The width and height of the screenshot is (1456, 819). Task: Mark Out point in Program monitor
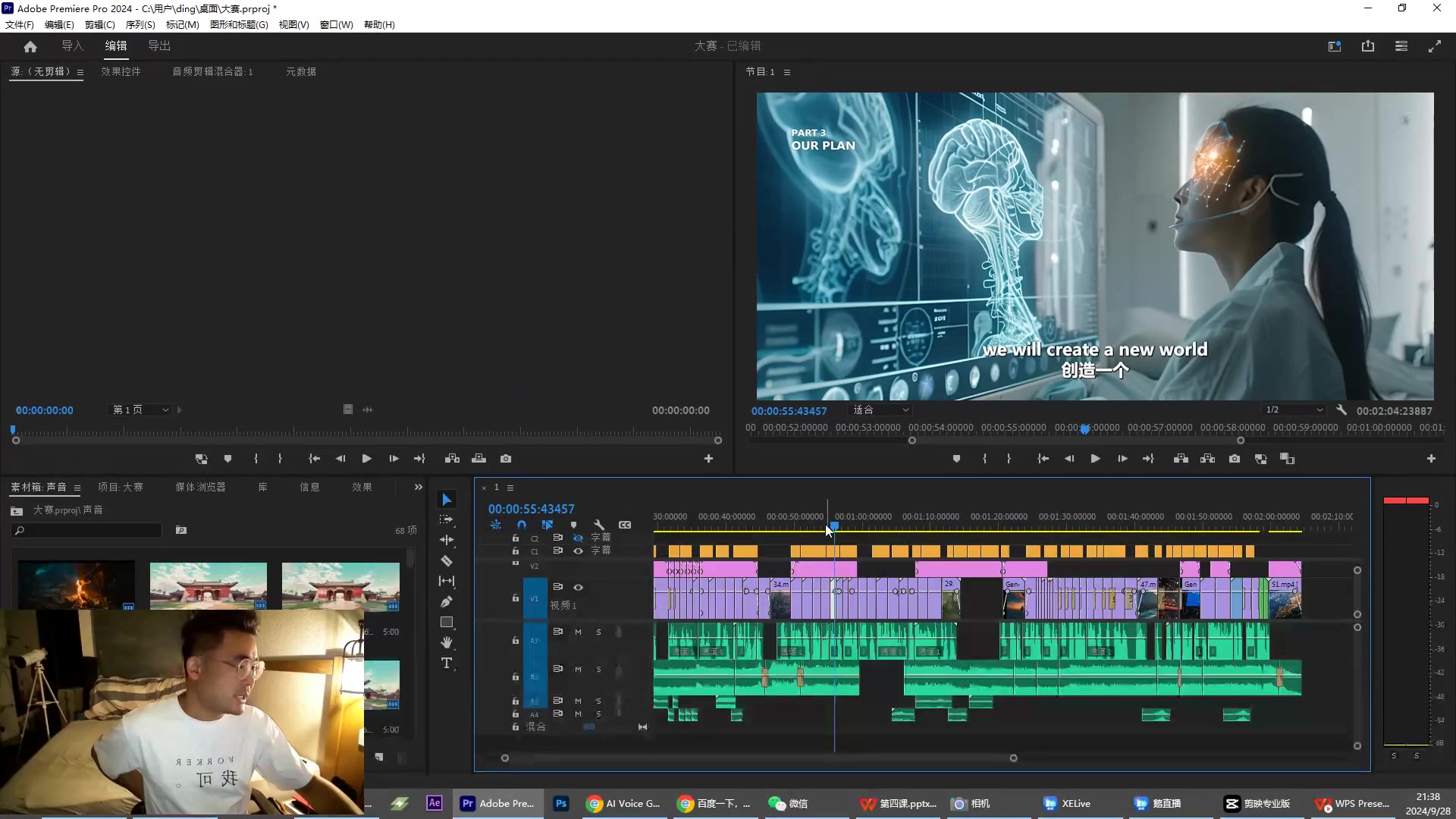pos(1009,459)
